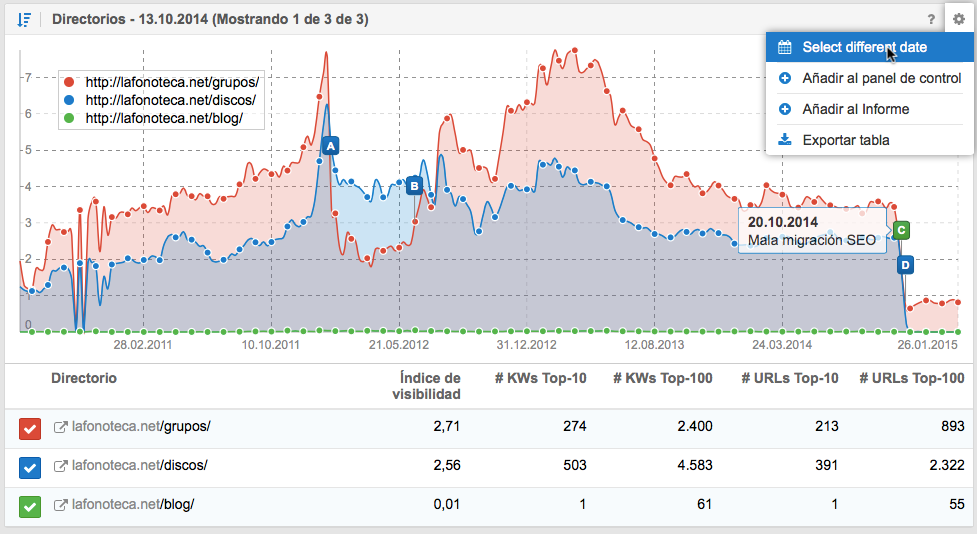This screenshot has width=977, height=534.
Task: Choose Añadir al panel de control
Action: (x=881, y=78)
